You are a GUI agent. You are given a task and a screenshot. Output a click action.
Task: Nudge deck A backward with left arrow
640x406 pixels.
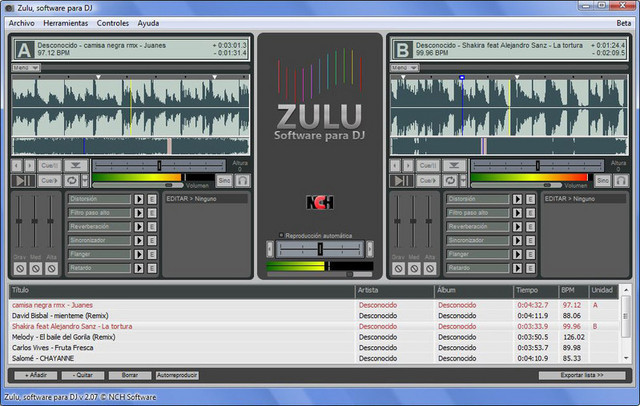click(x=17, y=166)
